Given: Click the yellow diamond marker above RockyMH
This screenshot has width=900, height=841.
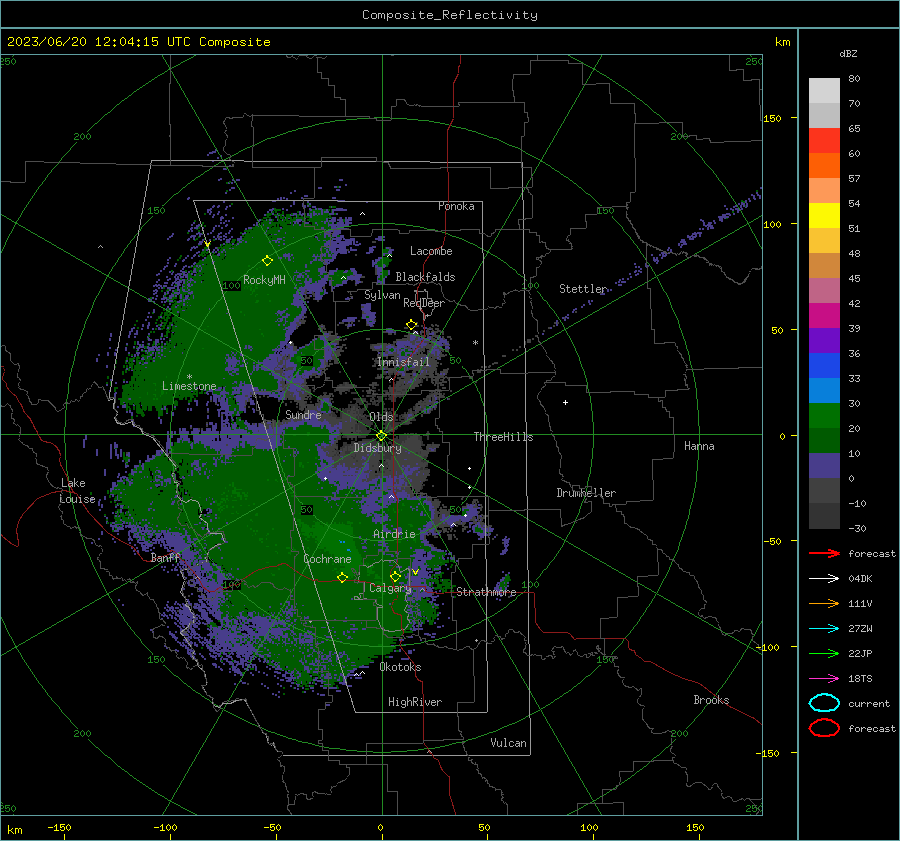Looking at the screenshot, I should pos(267,261).
